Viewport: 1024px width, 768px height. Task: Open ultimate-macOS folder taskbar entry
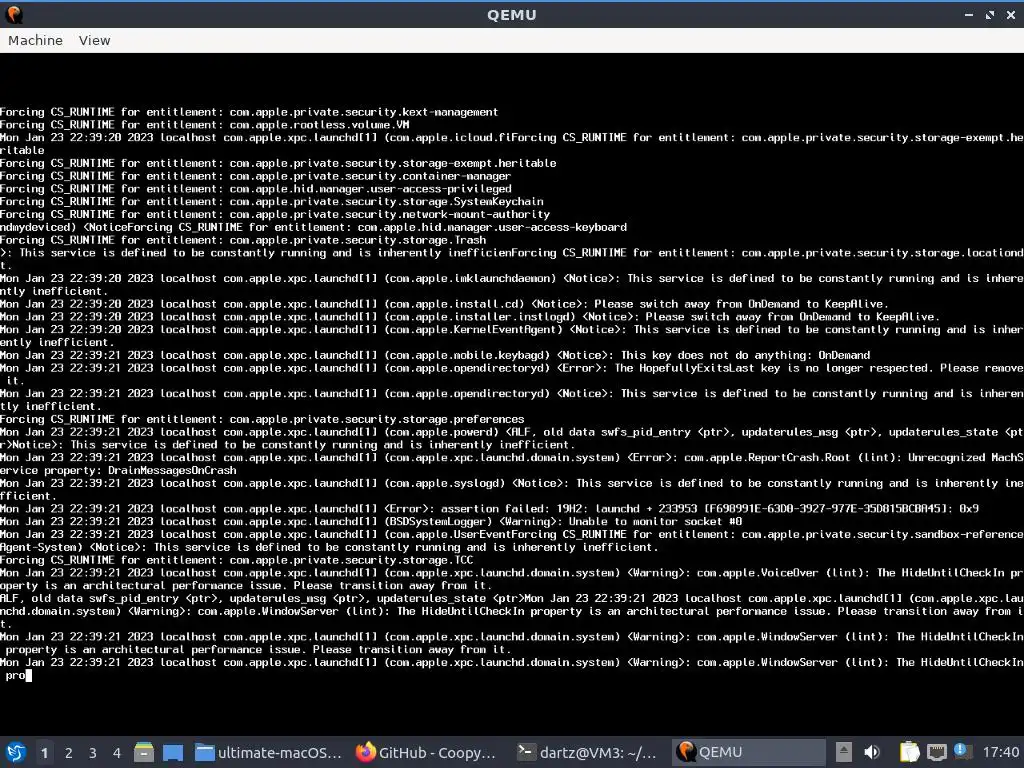tap(268, 752)
